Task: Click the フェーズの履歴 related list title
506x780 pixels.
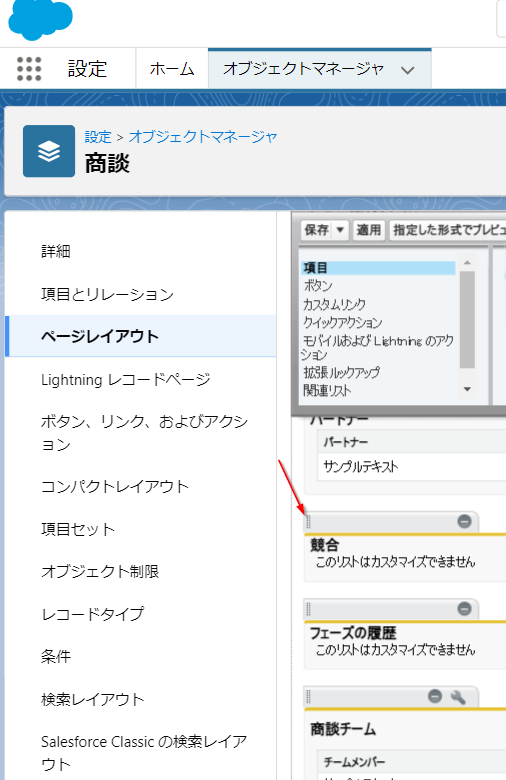Action: (353, 633)
